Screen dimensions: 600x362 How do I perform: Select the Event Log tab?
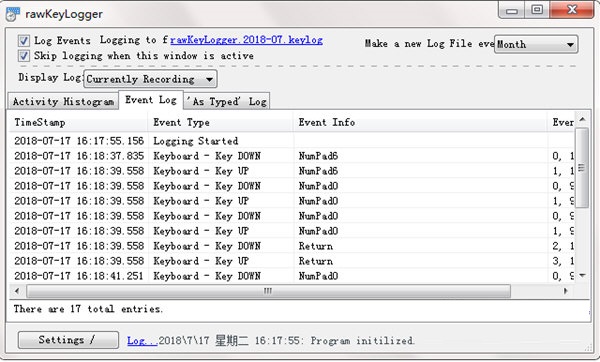tap(151, 100)
